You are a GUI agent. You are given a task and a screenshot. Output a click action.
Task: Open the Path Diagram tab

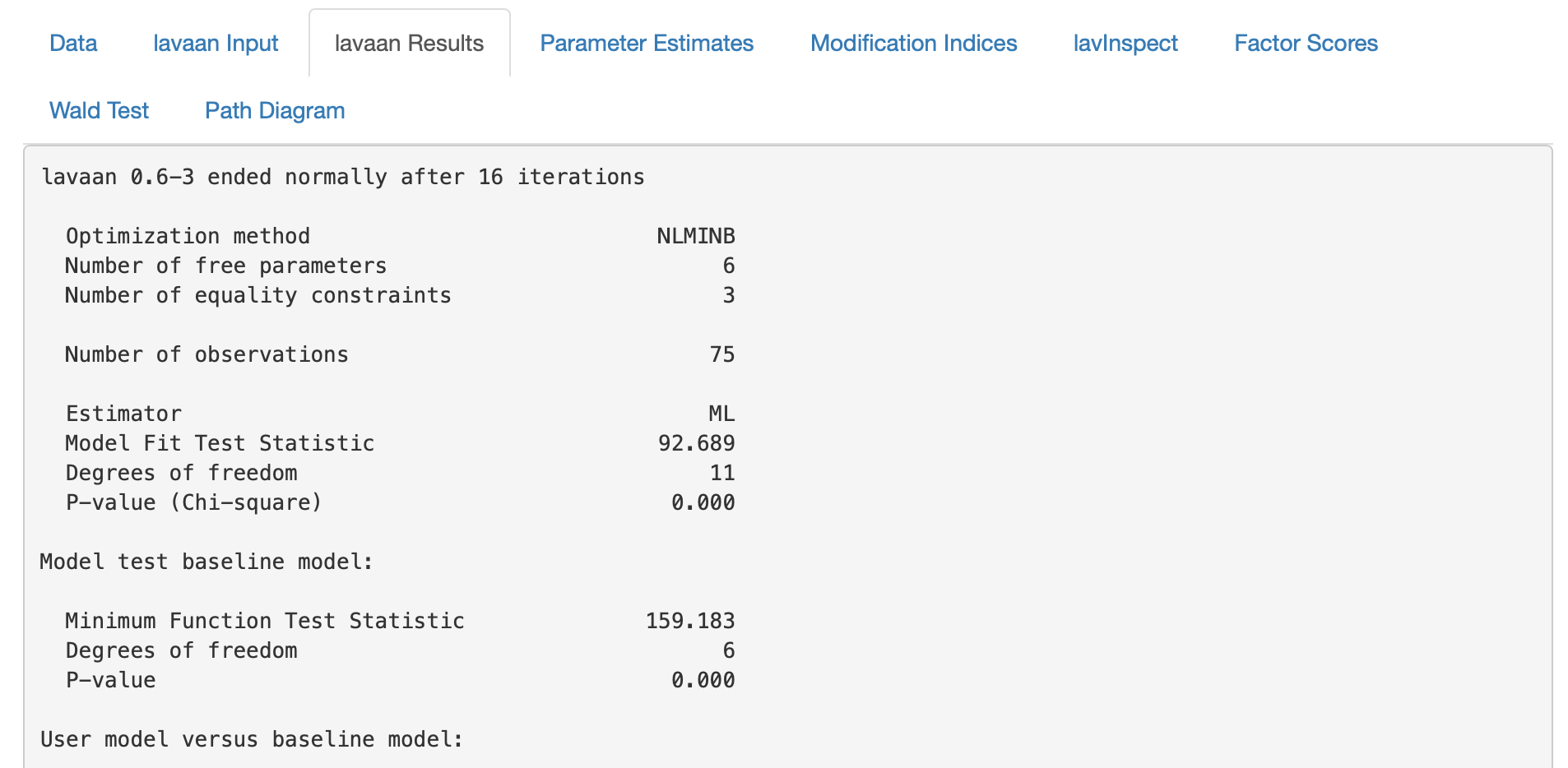pos(275,110)
